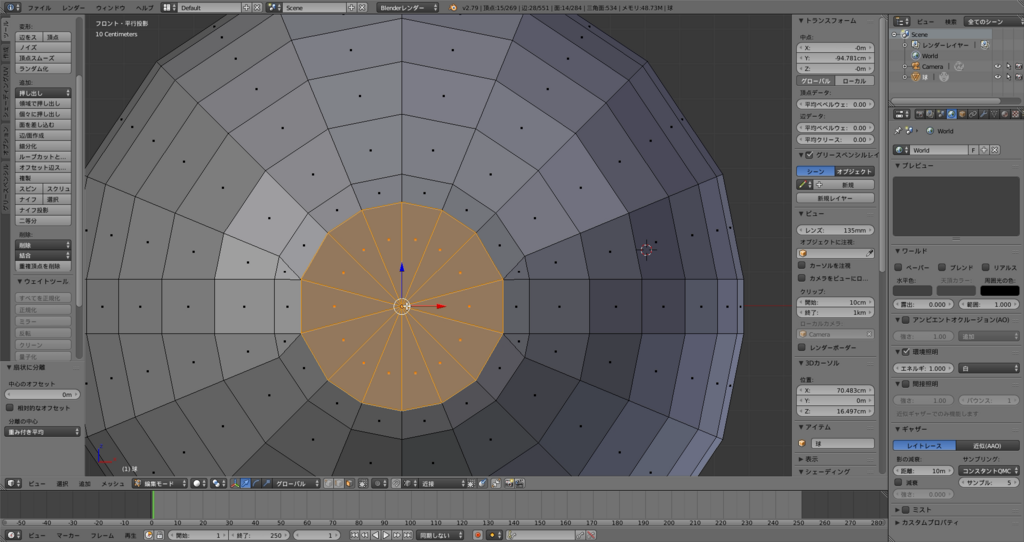This screenshot has height=542, width=1024.
Task: Toggle Camera visibility eye in outliner
Action: tap(997, 66)
